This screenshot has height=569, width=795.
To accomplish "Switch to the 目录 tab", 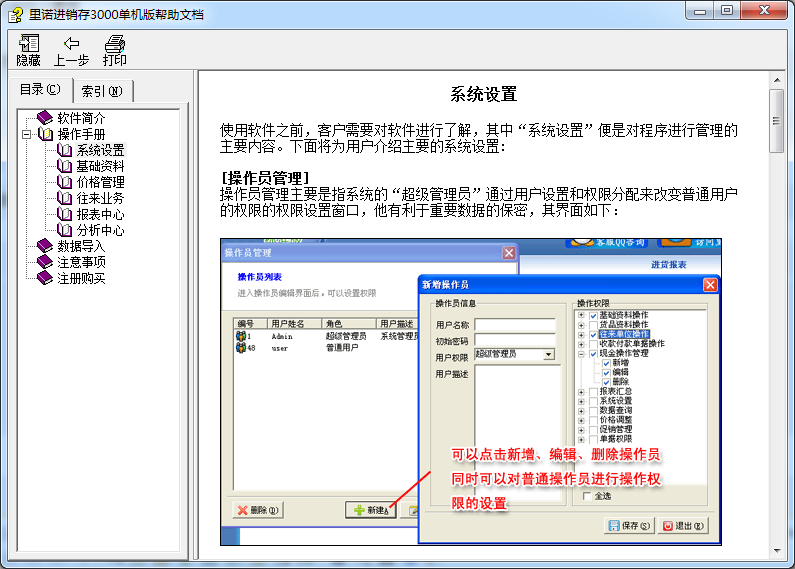I will 40,90.
